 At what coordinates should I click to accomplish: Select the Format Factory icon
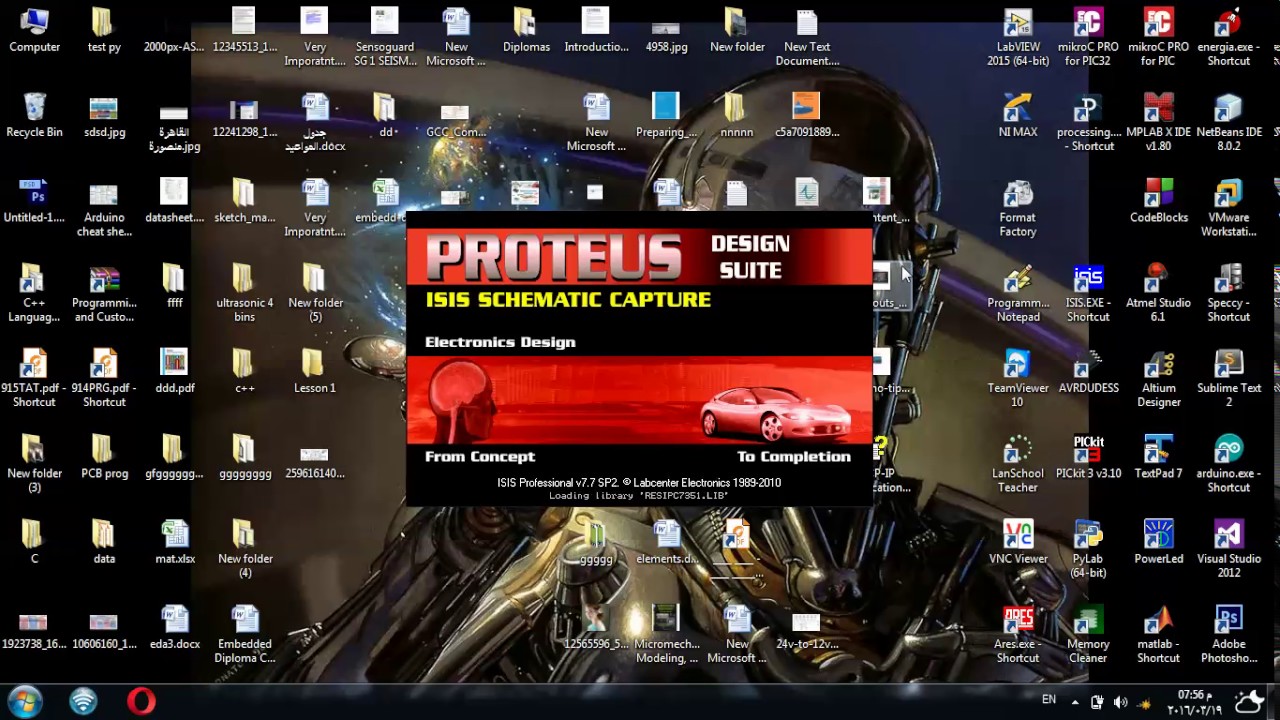[x=1018, y=208]
